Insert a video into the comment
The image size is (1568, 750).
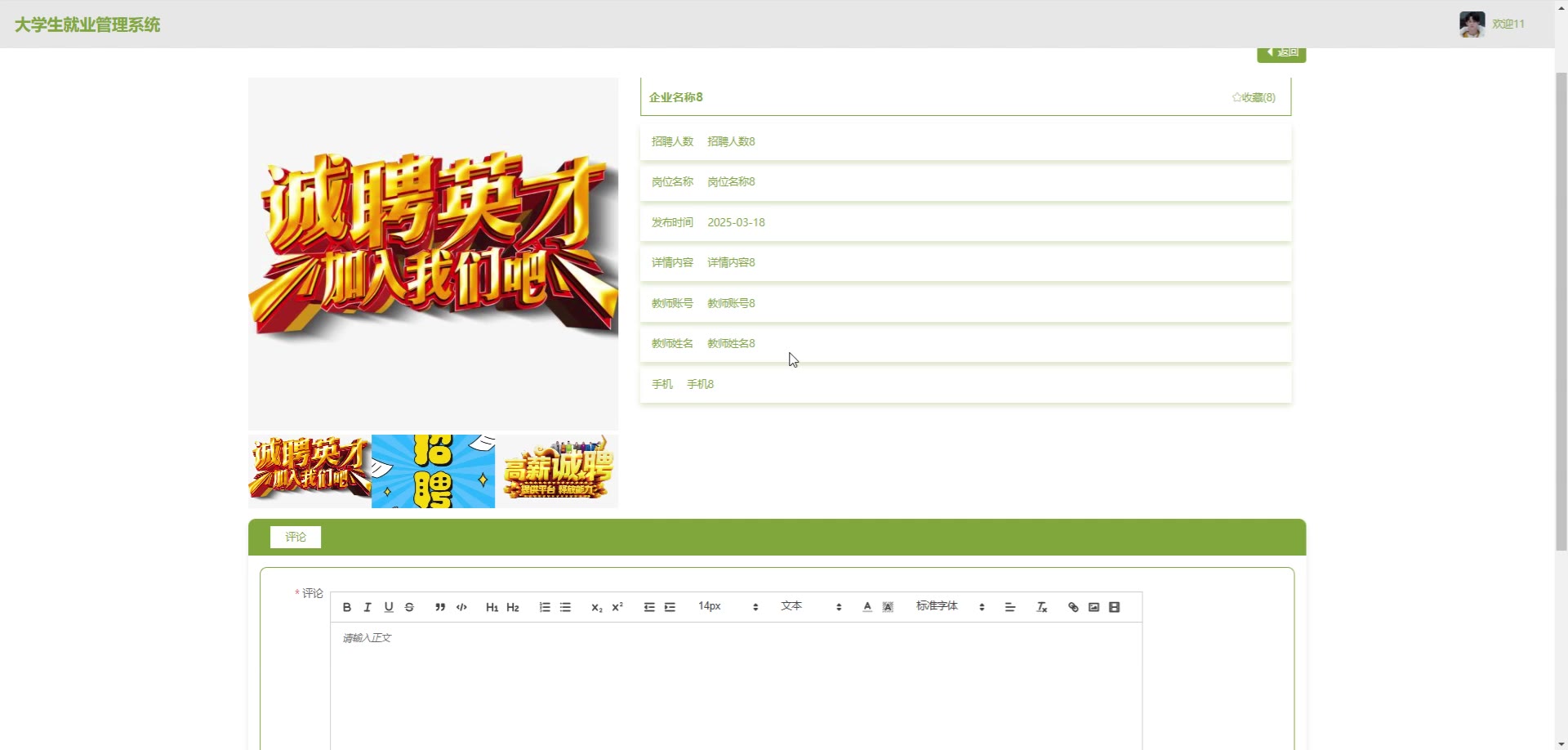[x=1115, y=607]
